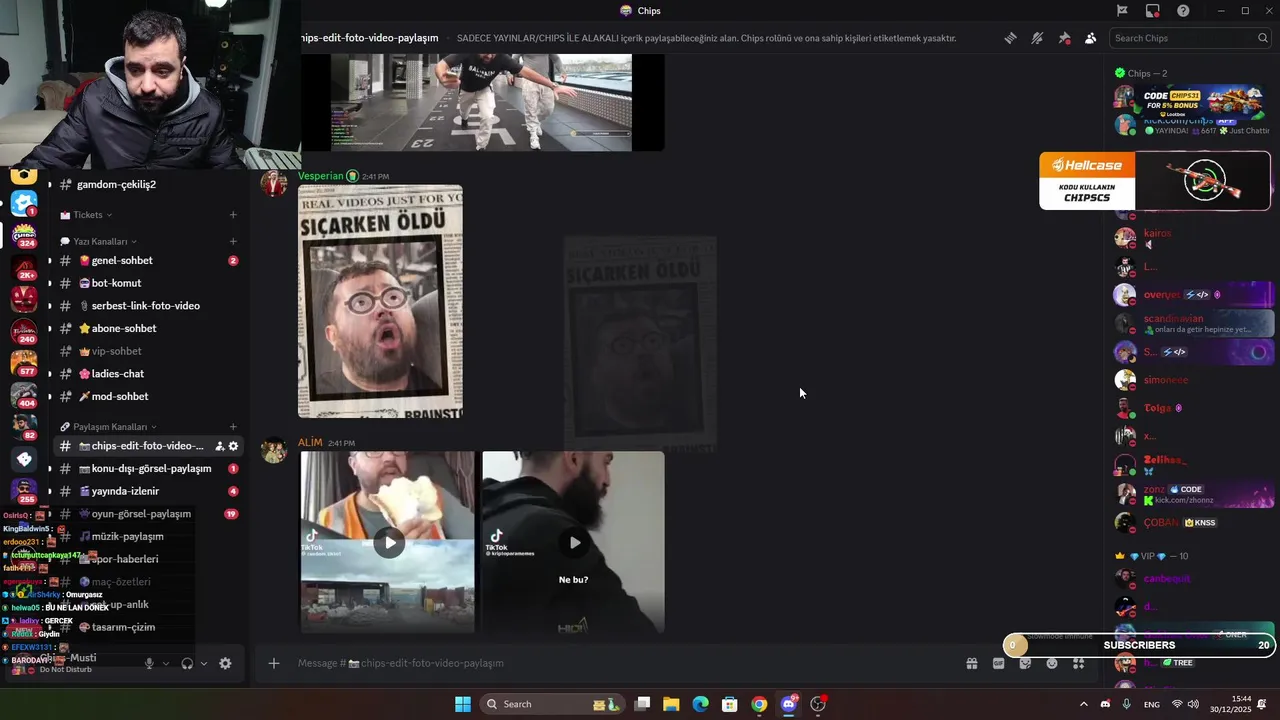Screen dimensions: 1280x720
Task: Open pinned messages pin icon
Action: (1064, 38)
